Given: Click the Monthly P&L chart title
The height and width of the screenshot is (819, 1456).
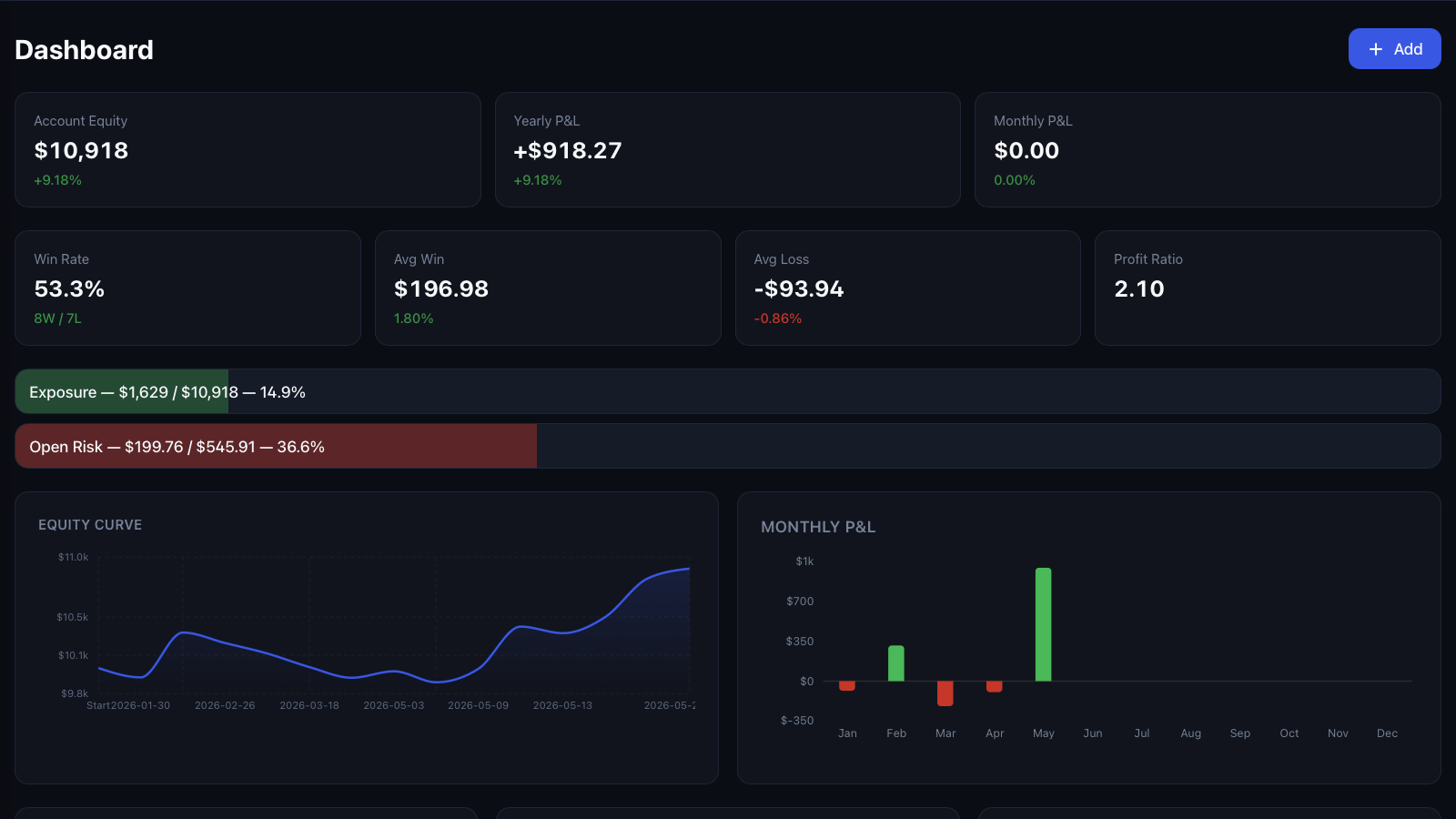Looking at the screenshot, I should 818,527.
